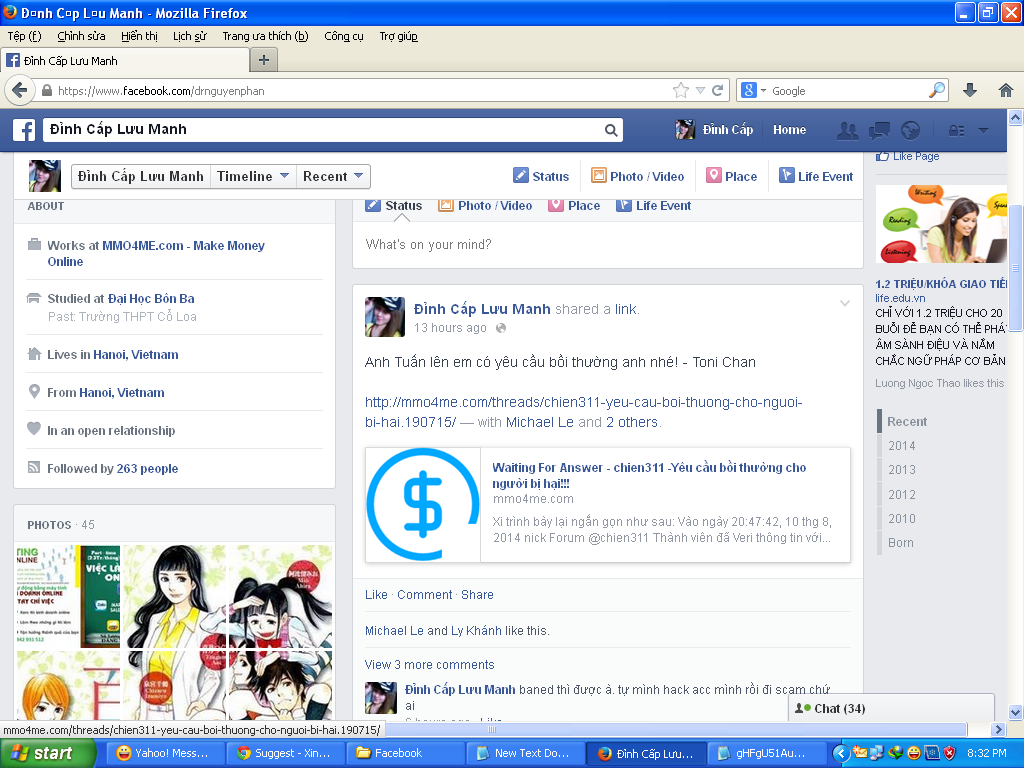Open the English course ad image
The image size is (1024, 768).
pos(940,223)
